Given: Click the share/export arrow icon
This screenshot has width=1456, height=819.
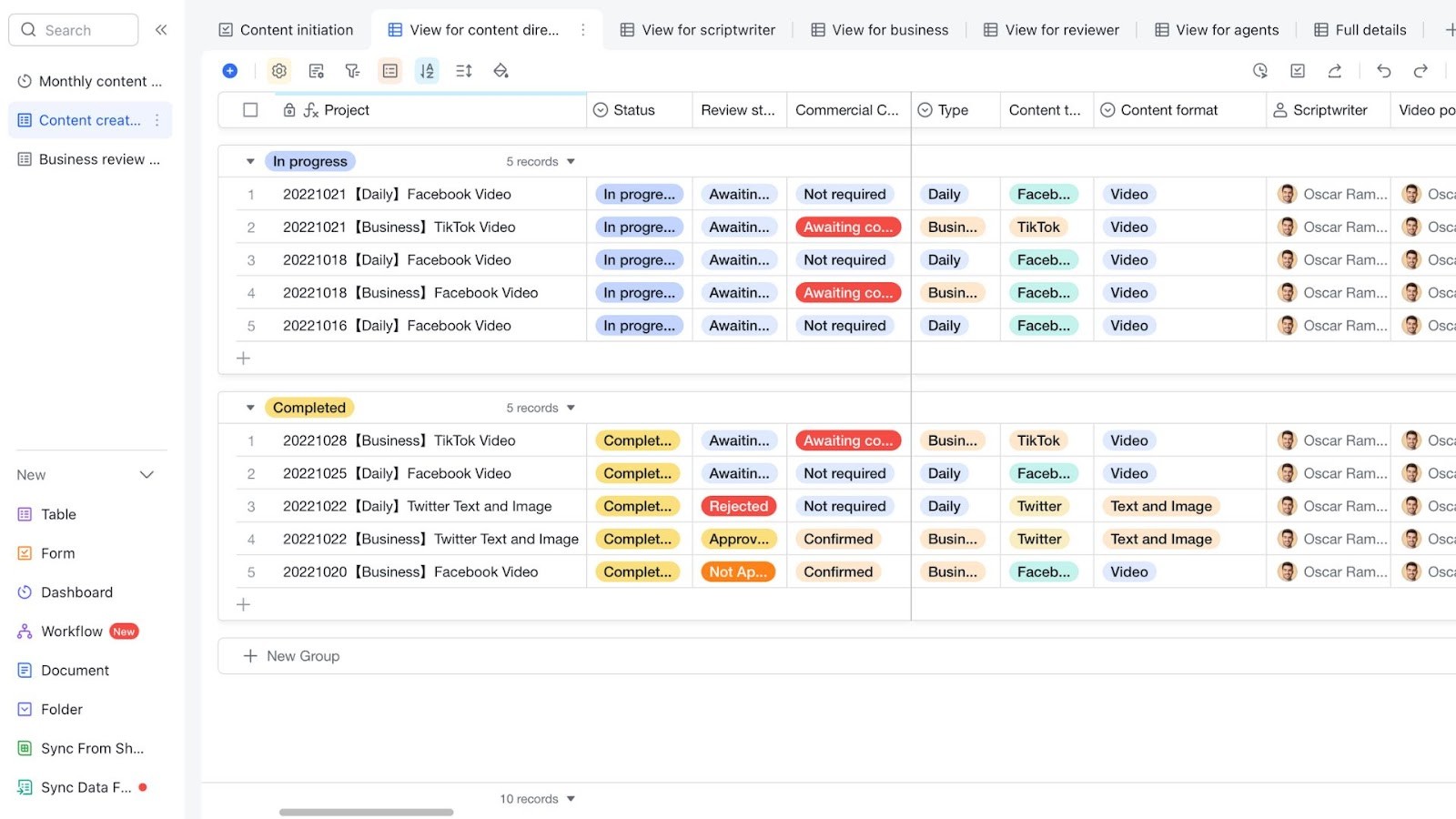Looking at the screenshot, I should [1334, 70].
